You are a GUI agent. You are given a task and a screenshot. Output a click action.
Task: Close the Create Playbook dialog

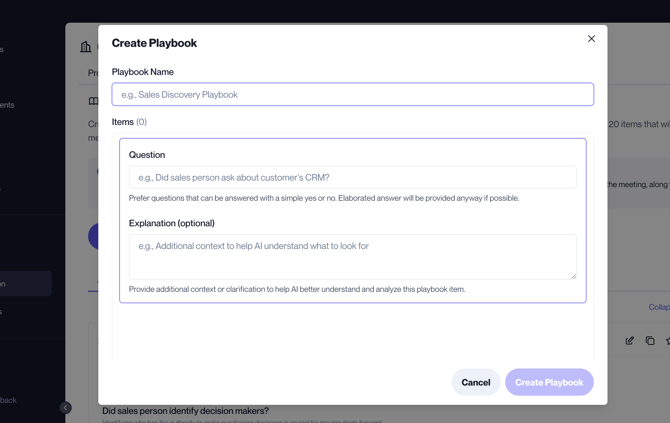coord(591,39)
